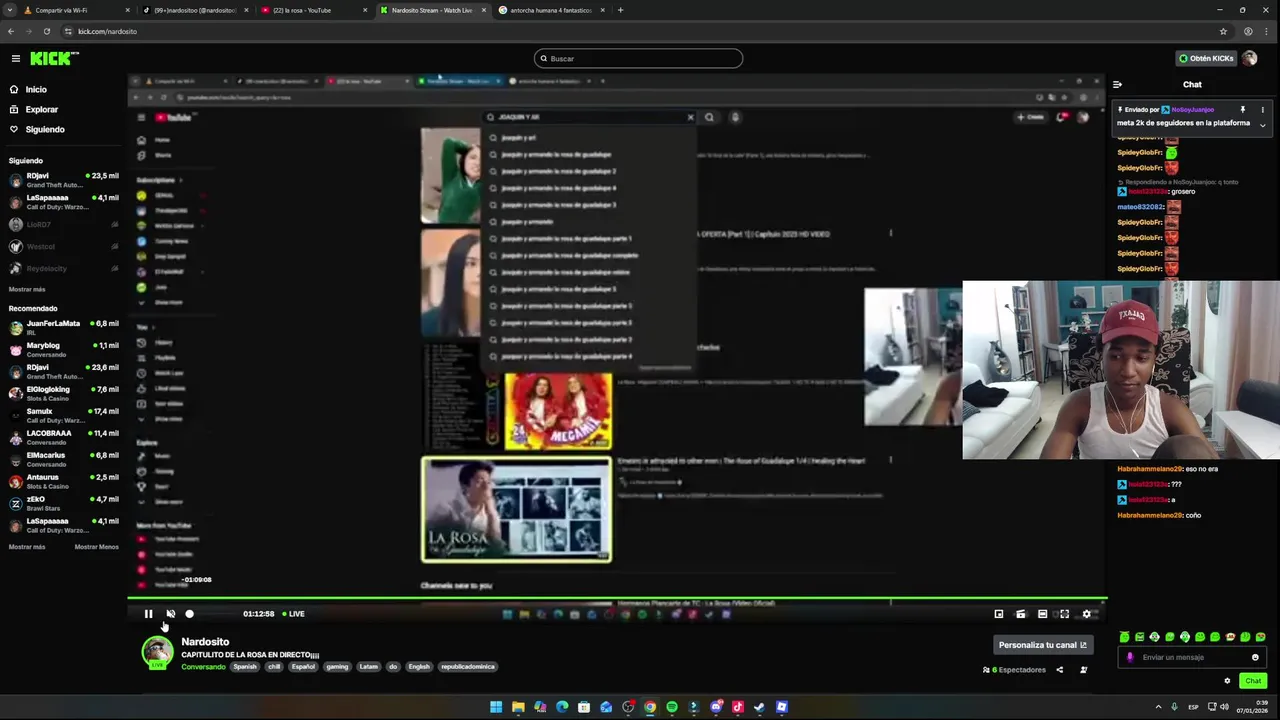The width and height of the screenshot is (1280, 720).
Task: Collapse the Chat panel
Action: [x=1117, y=85]
